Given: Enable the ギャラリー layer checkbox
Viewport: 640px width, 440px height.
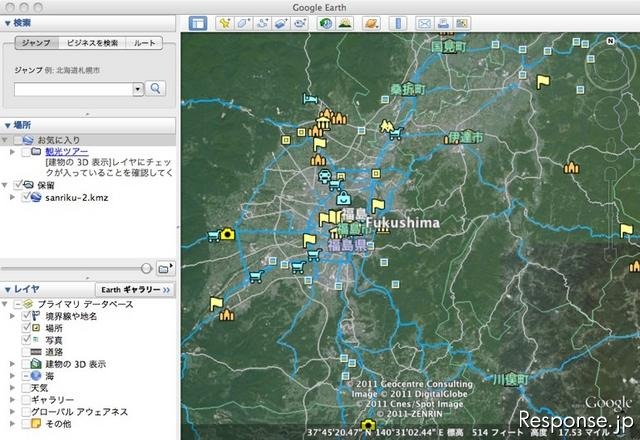Looking at the screenshot, I should 26,400.
